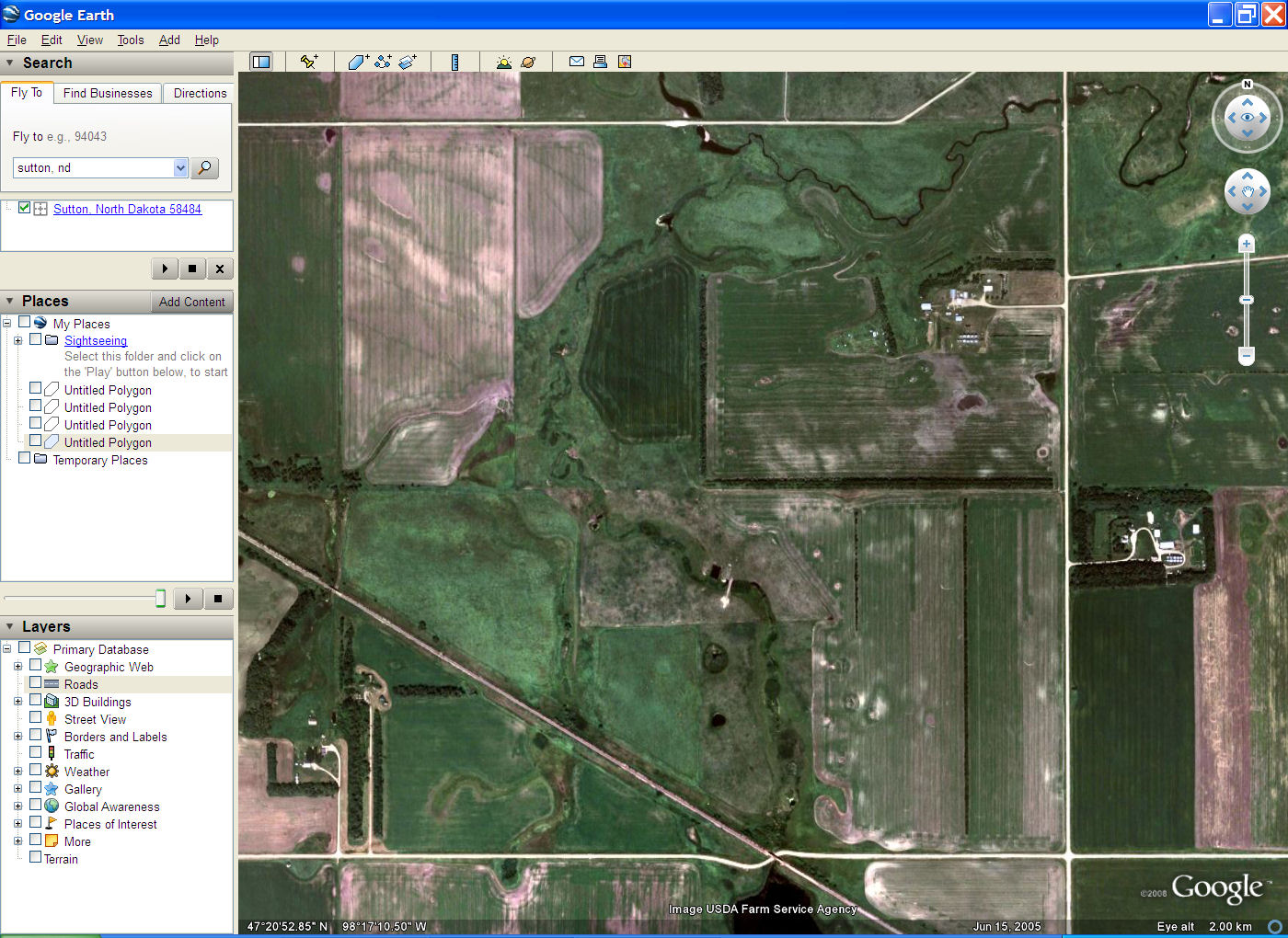
Task: Collapse the Search panel triangle
Action: (10, 63)
